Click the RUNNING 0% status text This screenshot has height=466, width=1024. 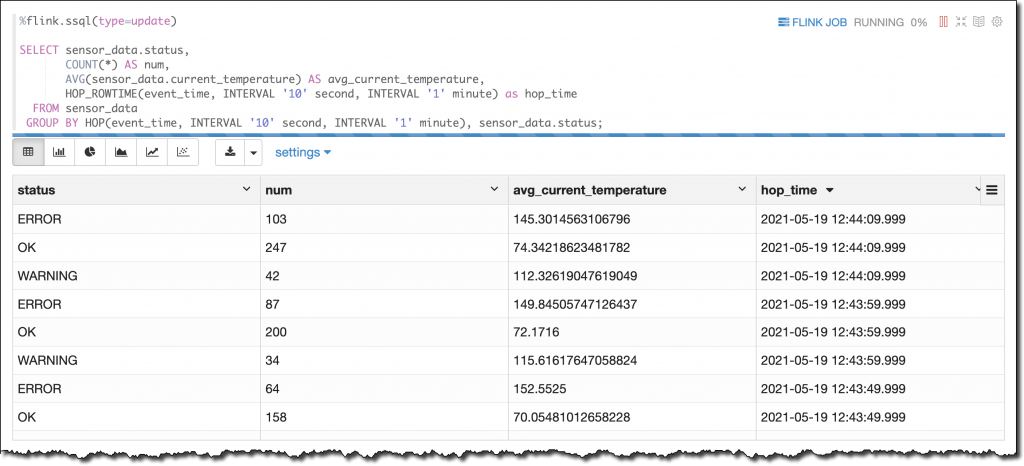point(890,22)
